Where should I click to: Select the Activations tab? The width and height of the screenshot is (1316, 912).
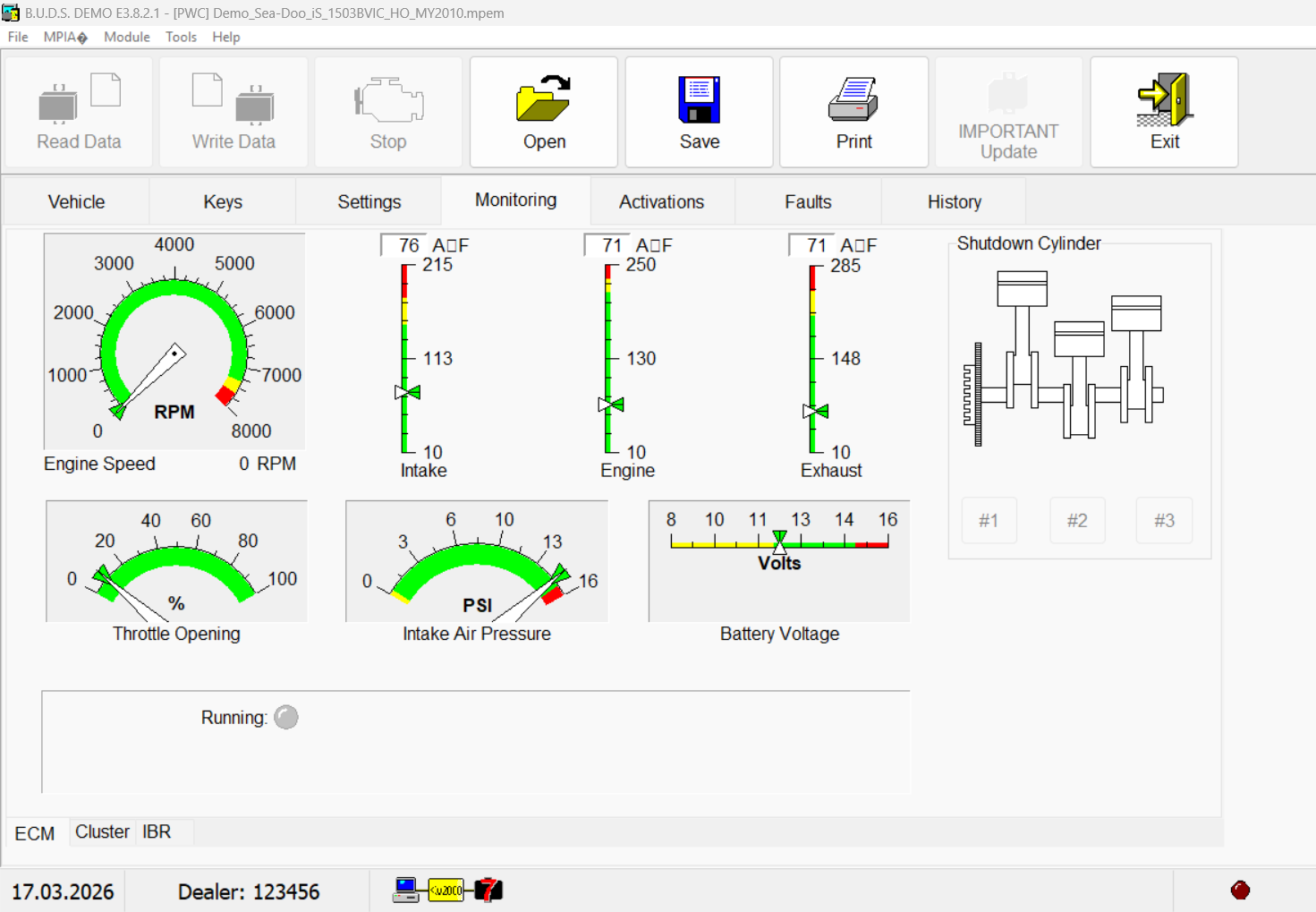coord(661,202)
